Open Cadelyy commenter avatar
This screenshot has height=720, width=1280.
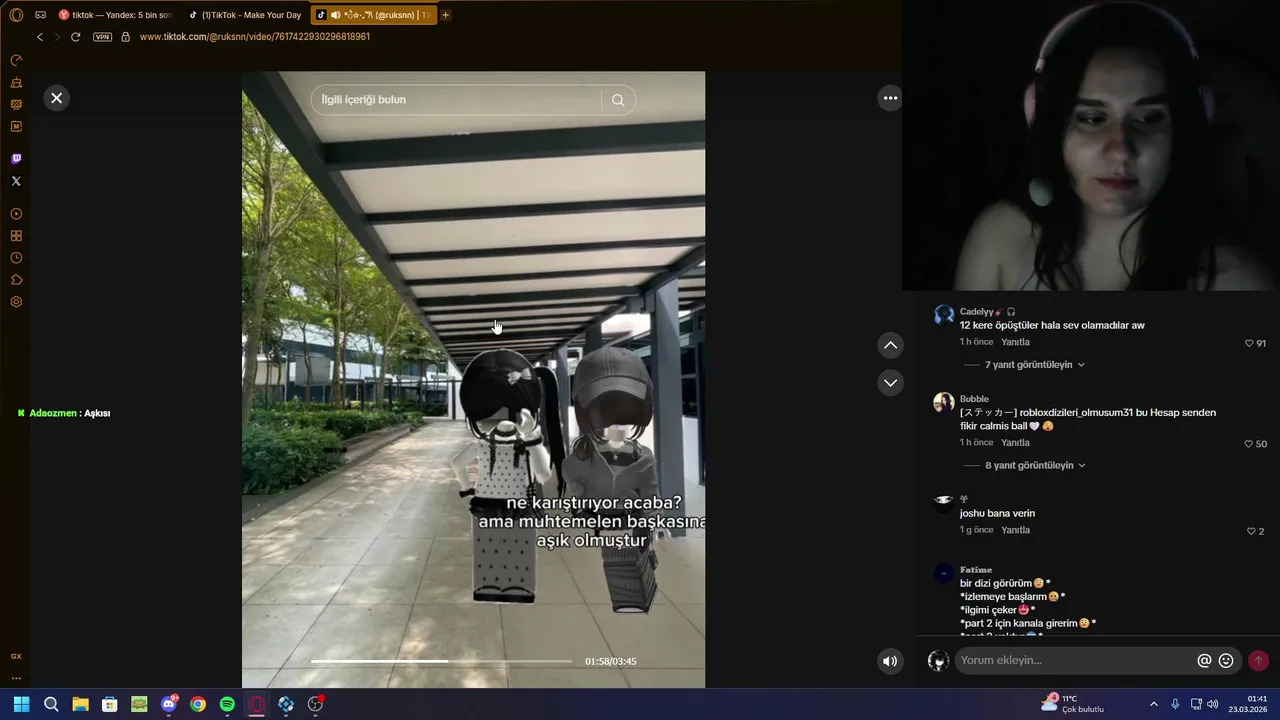(944, 315)
